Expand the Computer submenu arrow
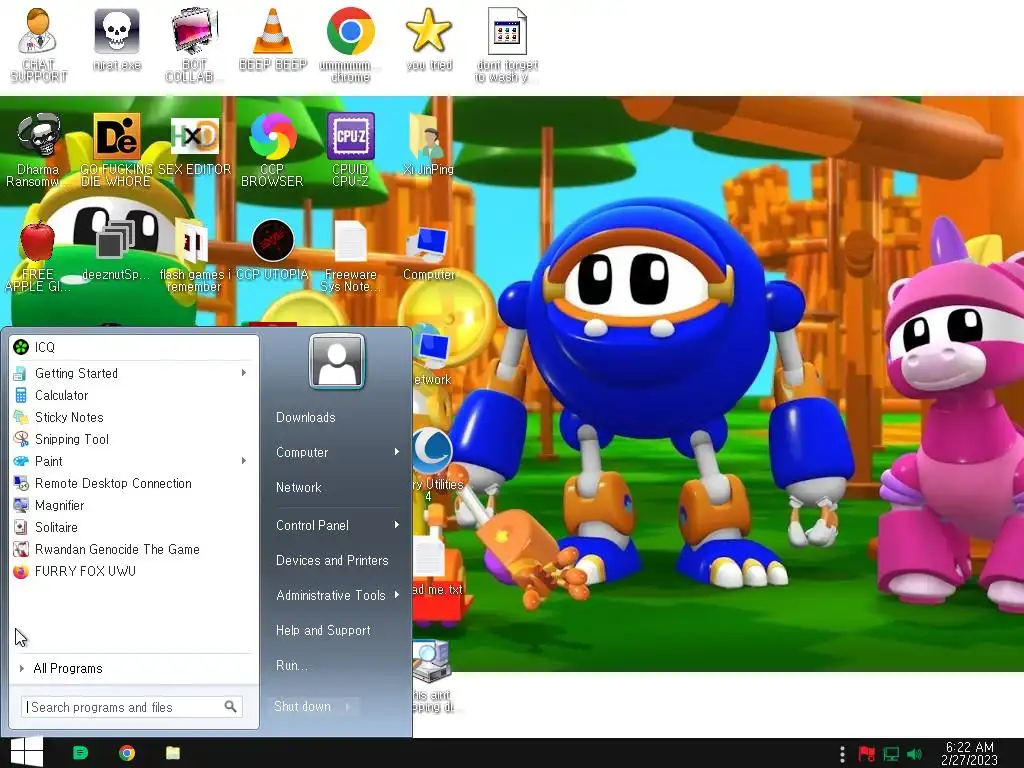 coord(396,452)
